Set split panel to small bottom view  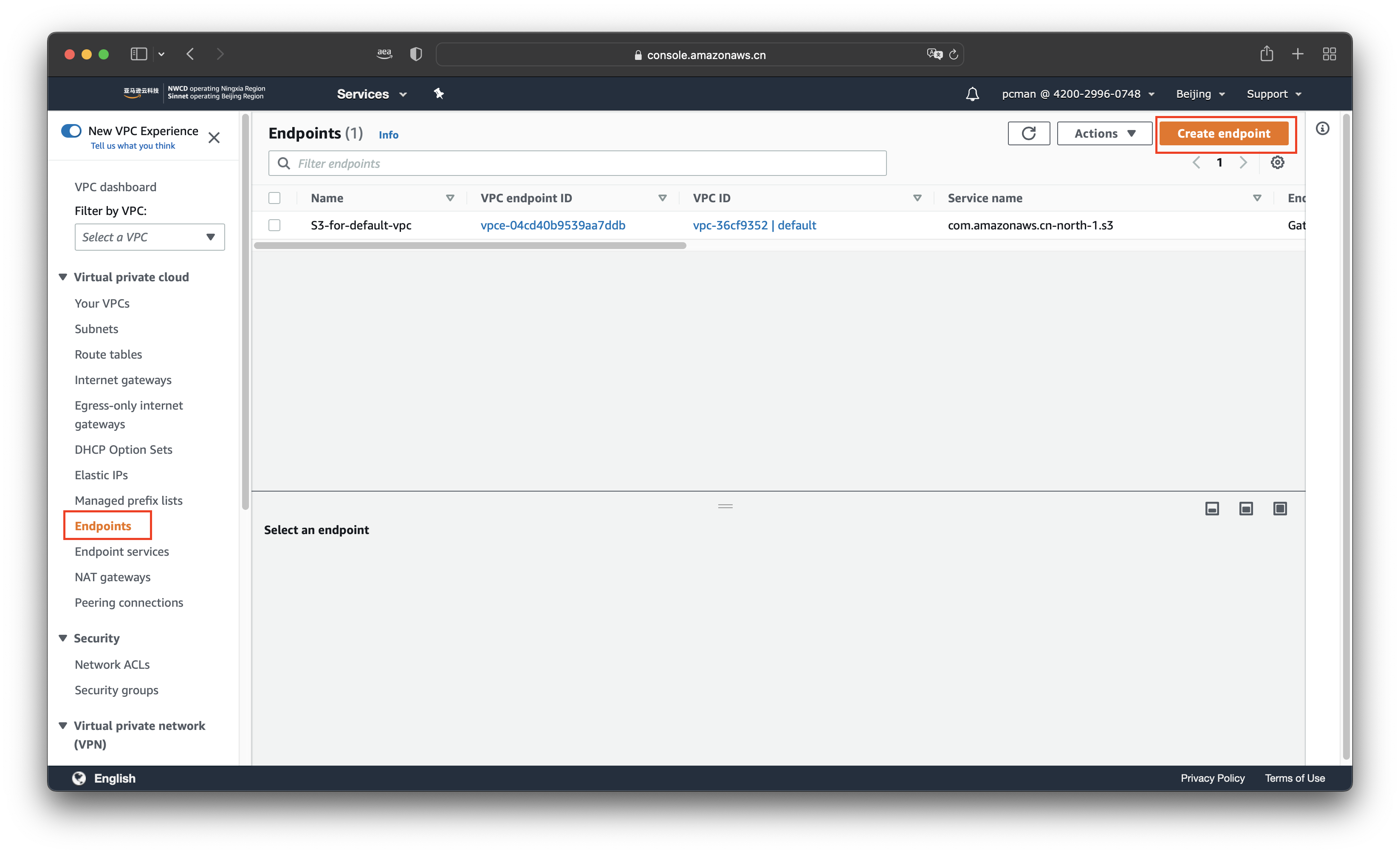pyautogui.click(x=1212, y=509)
